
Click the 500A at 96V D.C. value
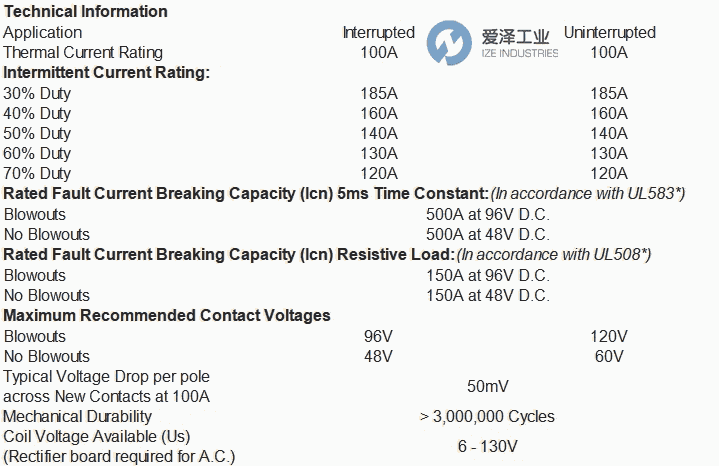click(x=488, y=214)
